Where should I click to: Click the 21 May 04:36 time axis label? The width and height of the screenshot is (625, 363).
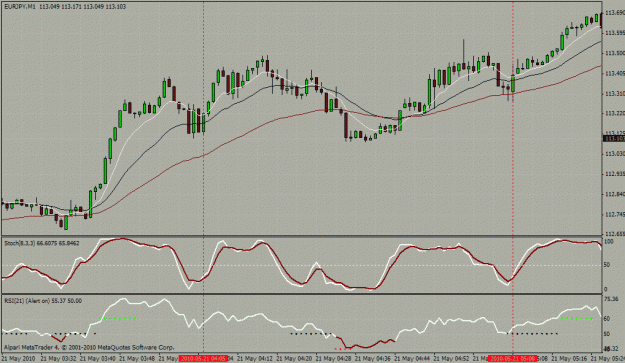[x=373, y=359]
